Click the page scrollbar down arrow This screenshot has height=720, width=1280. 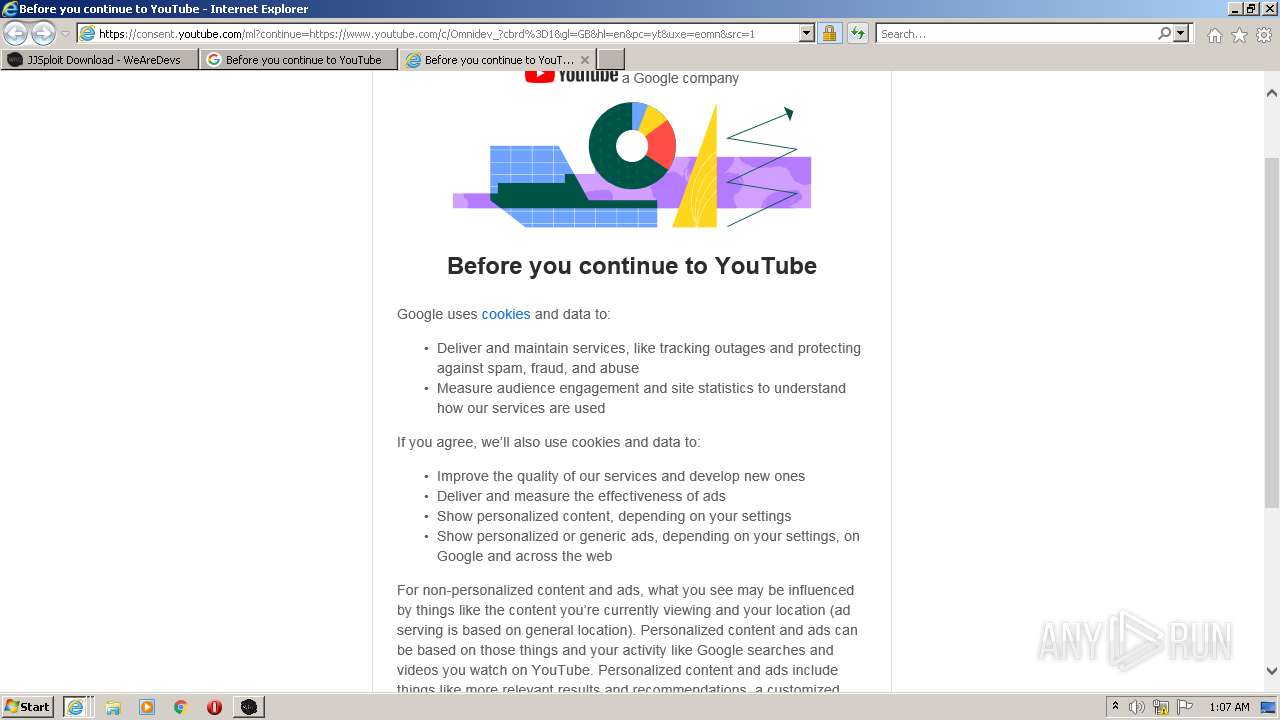[x=1272, y=671]
